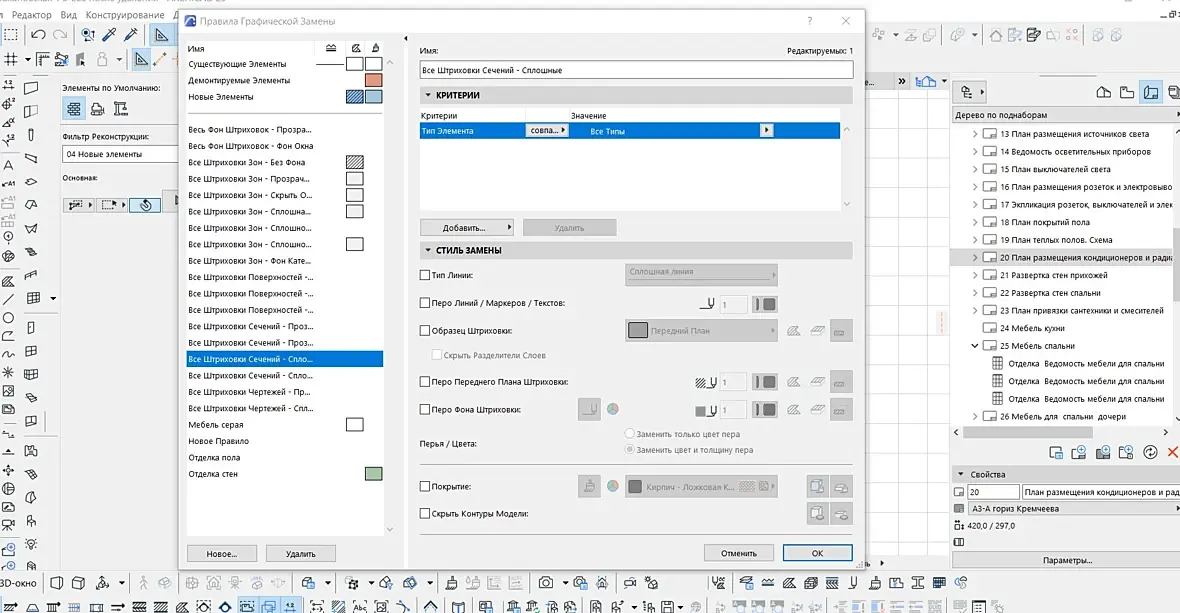Open the RGB color picker beside Покрытие
Viewport: 1180px width, 613px height.
(612, 487)
